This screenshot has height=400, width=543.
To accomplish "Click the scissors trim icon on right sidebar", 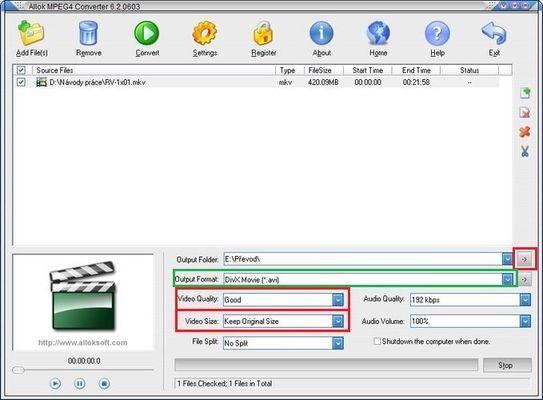I will coord(525,151).
